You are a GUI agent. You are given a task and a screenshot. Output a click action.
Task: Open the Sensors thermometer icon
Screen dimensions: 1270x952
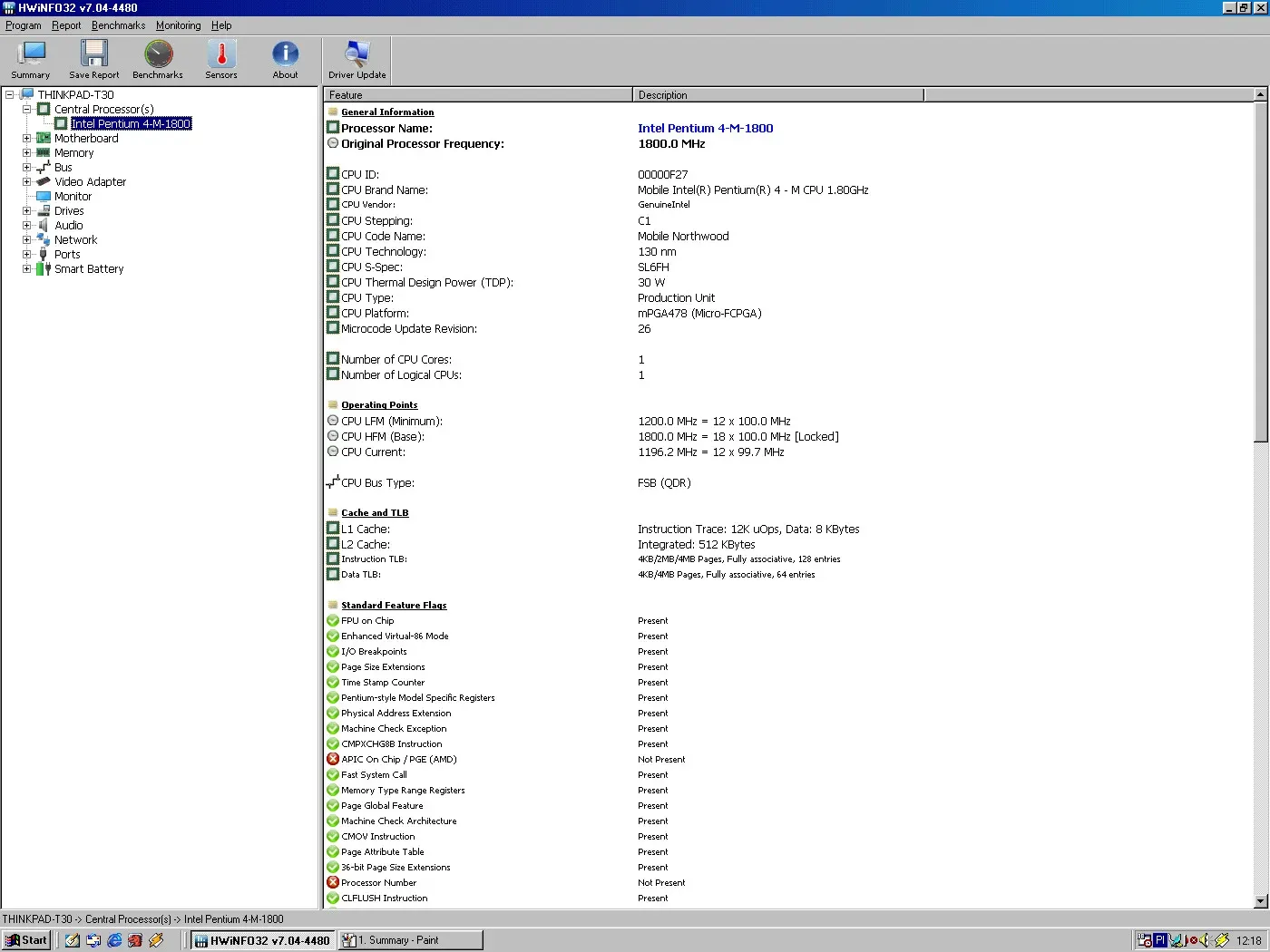(221, 60)
